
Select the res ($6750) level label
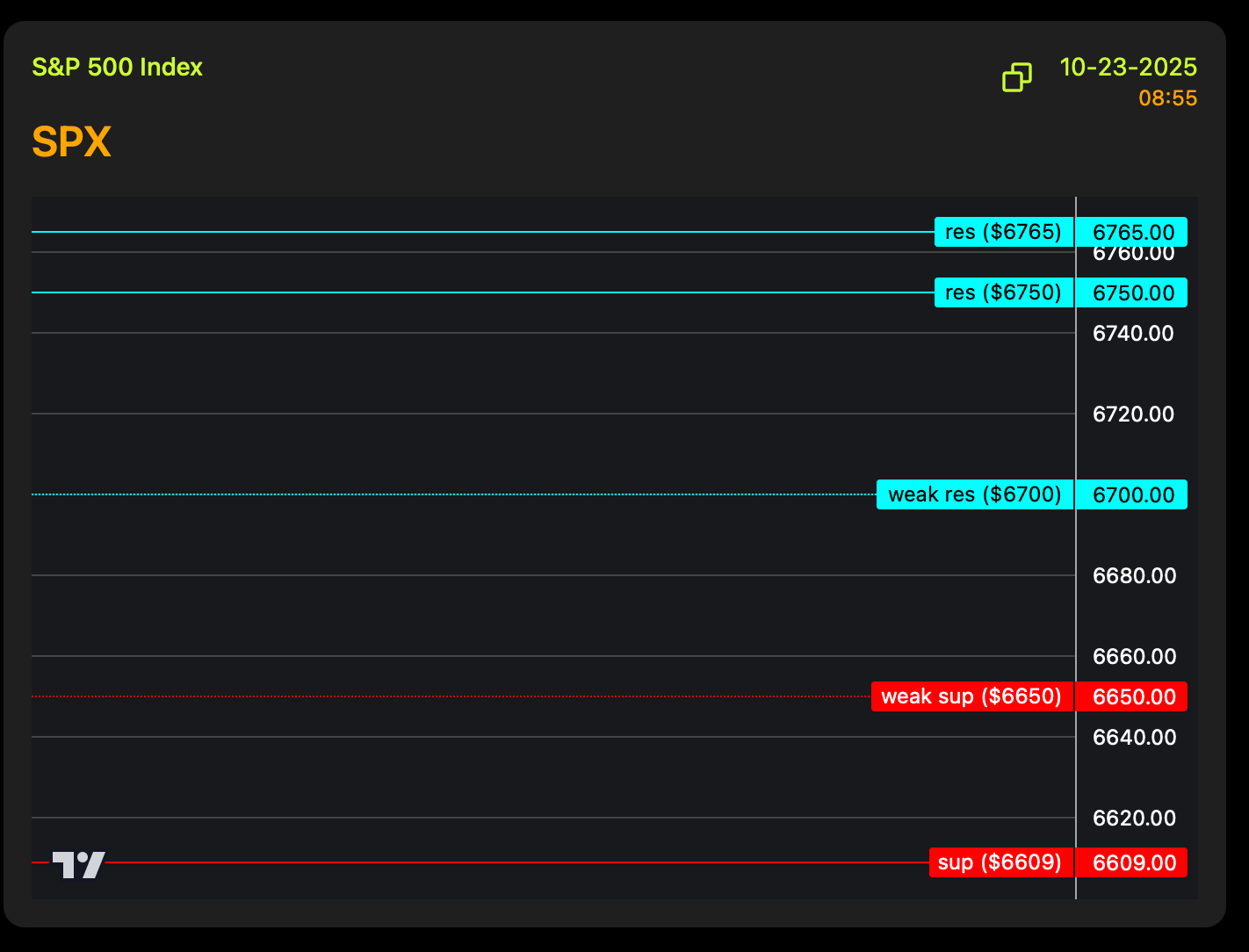point(1003,292)
